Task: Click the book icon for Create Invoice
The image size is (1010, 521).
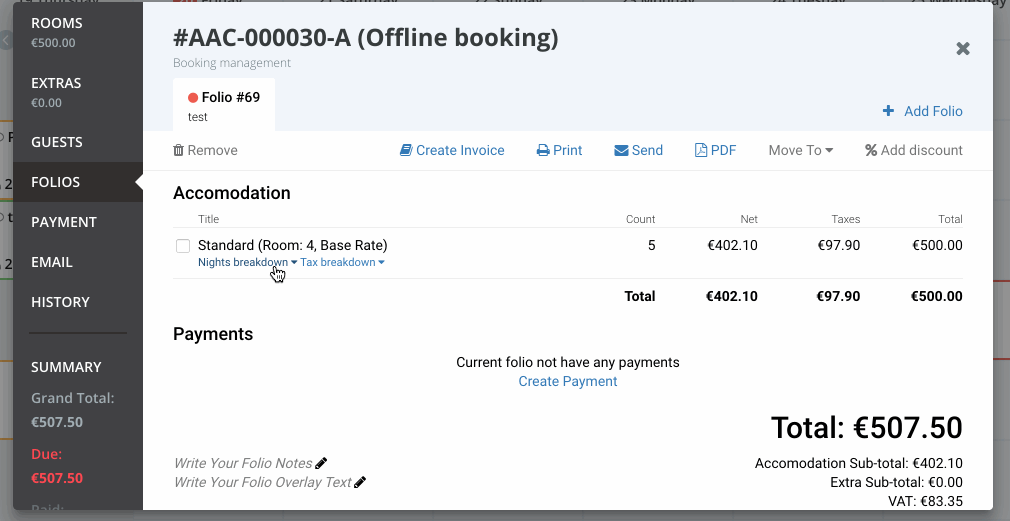Action: [406, 150]
